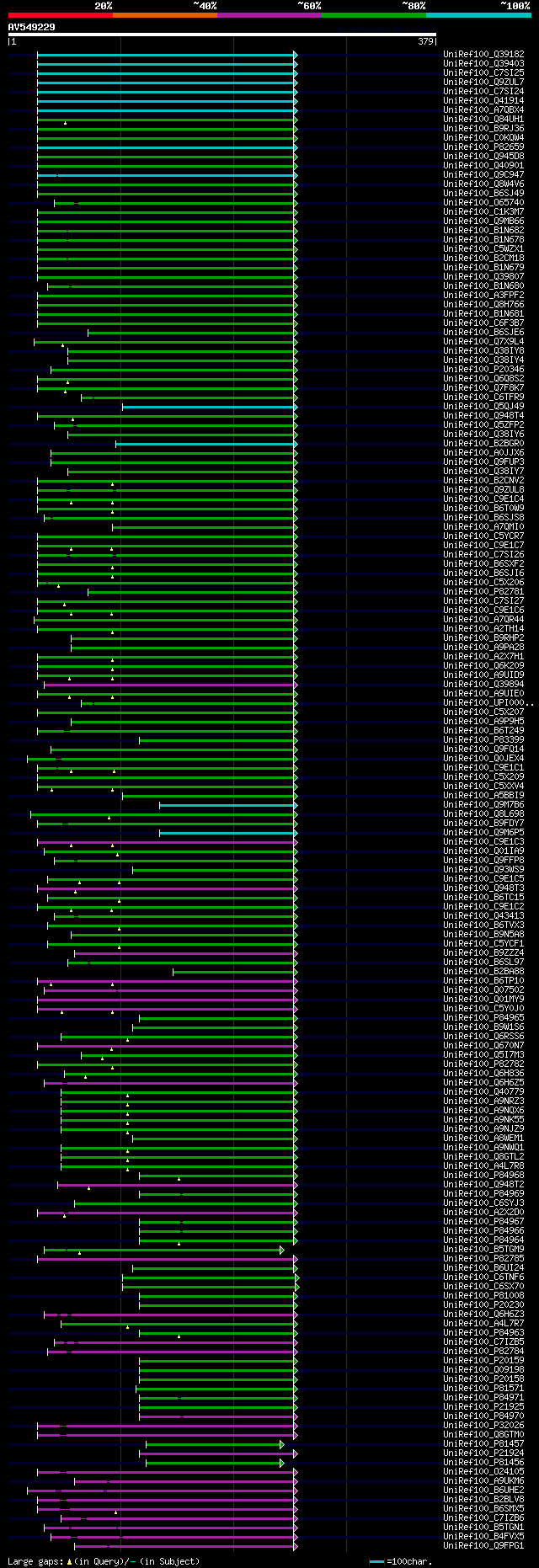This screenshot has height=1568, width=539.
Task: Open hit UniRef100_P81457
Action: tap(483, 1444)
